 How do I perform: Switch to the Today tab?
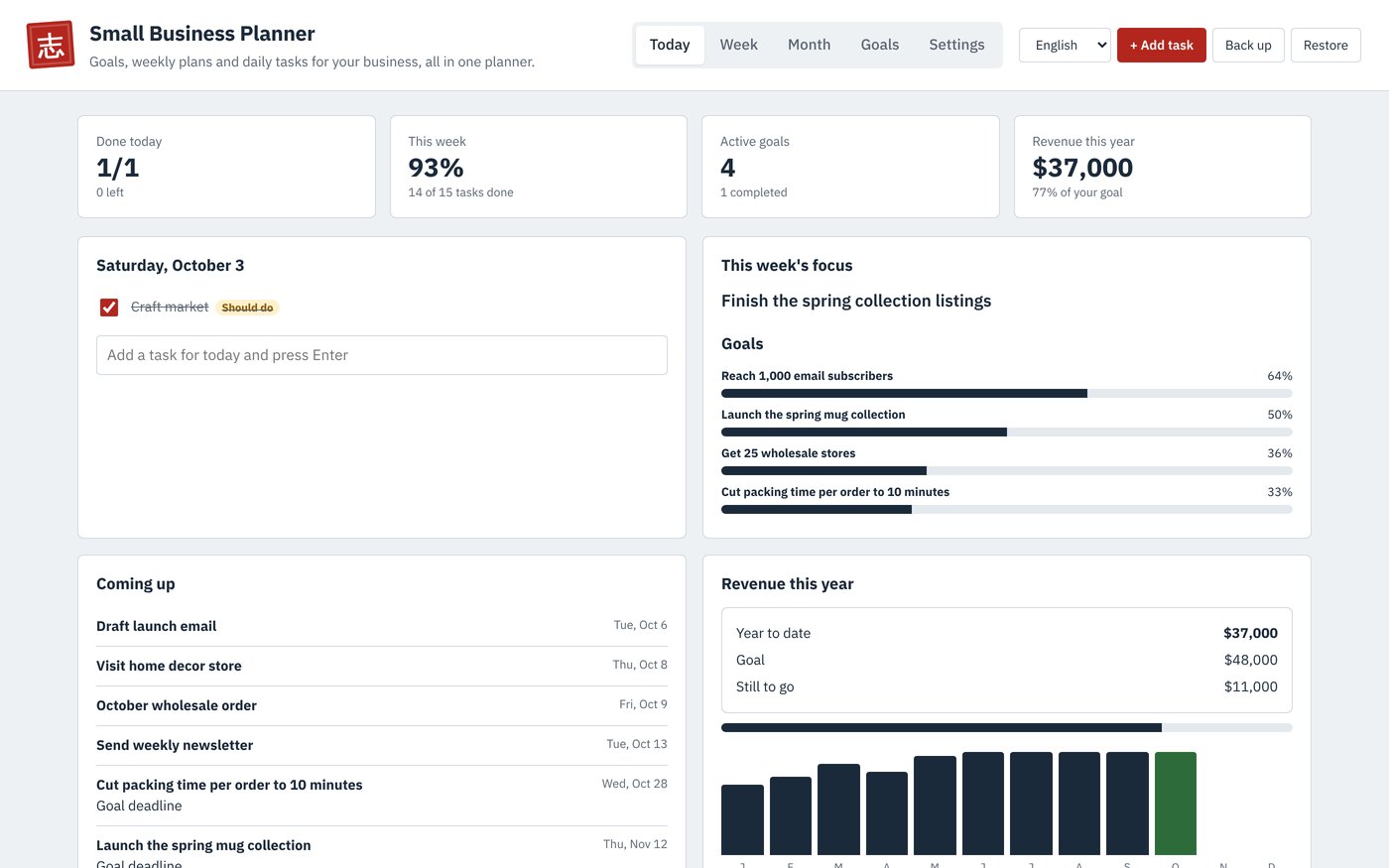click(670, 45)
